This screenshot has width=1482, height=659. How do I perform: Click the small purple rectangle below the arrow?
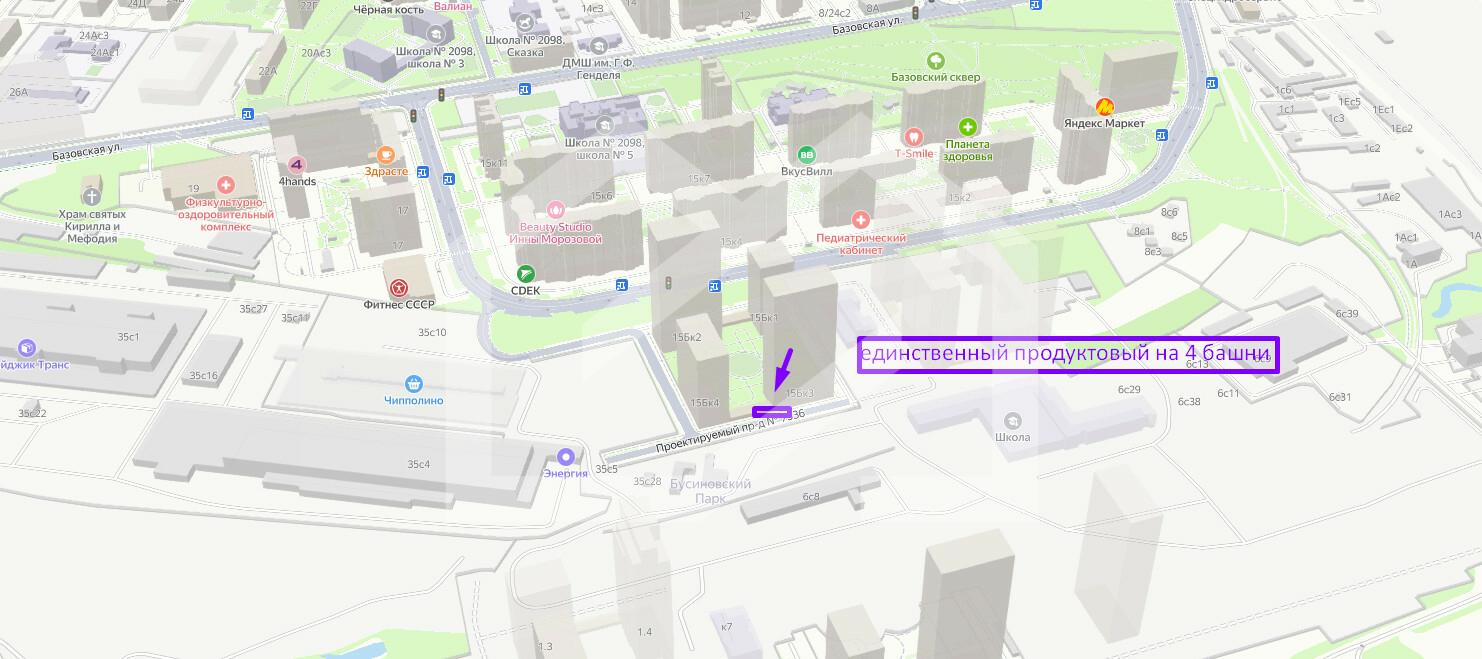(x=771, y=411)
